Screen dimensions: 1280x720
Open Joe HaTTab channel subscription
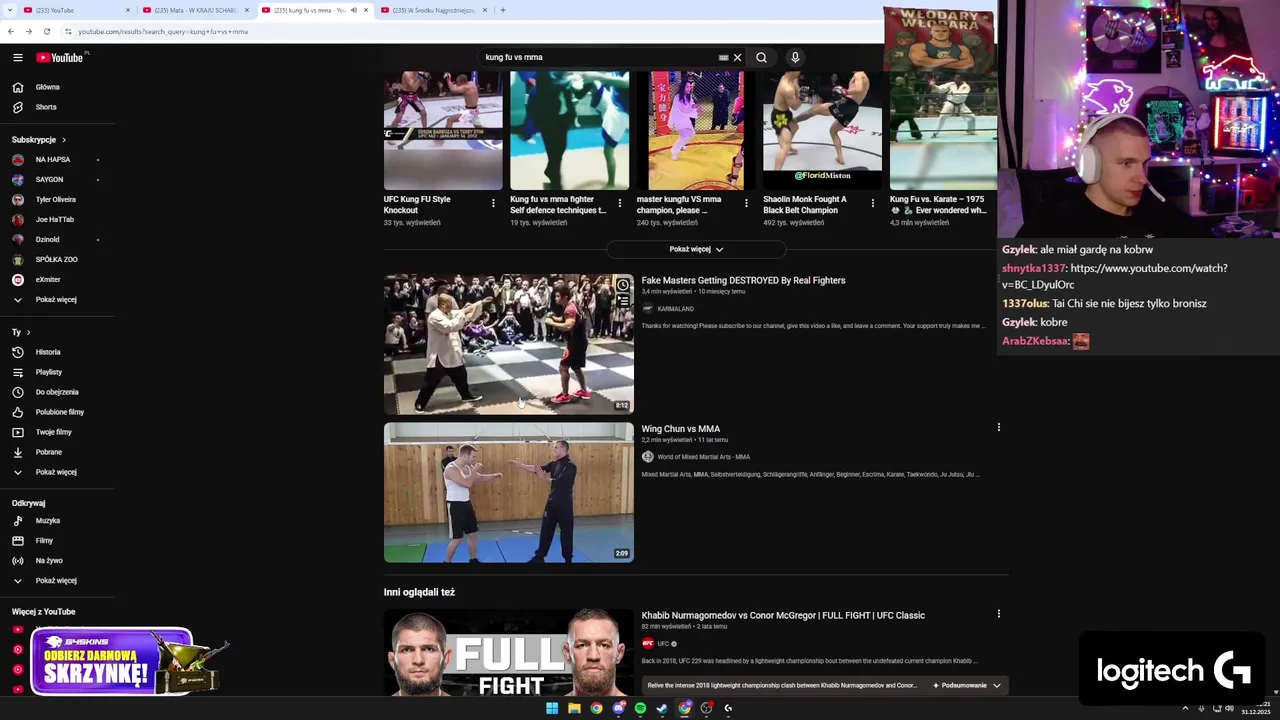[x=57, y=220]
